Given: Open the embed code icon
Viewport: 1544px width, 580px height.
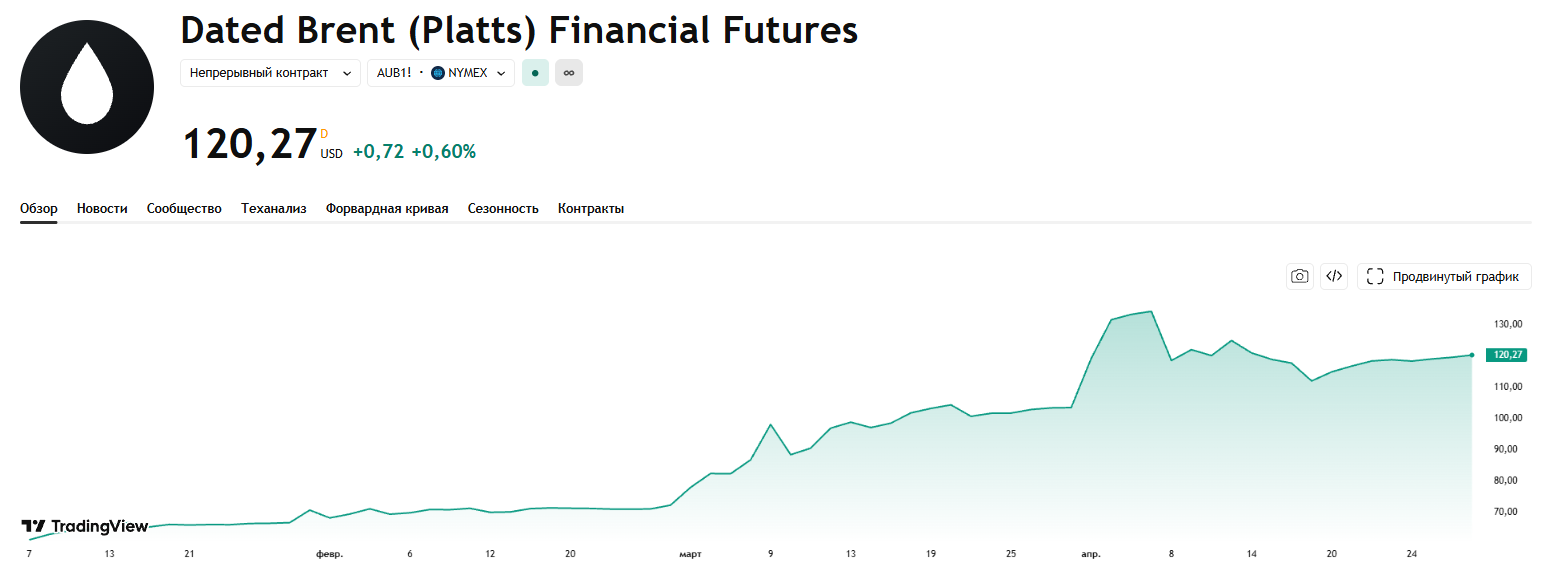Looking at the screenshot, I should [1334, 276].
